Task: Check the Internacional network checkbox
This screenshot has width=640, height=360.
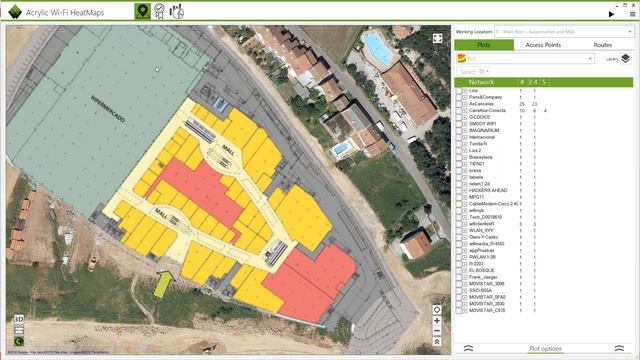Action: coord(459,137)
